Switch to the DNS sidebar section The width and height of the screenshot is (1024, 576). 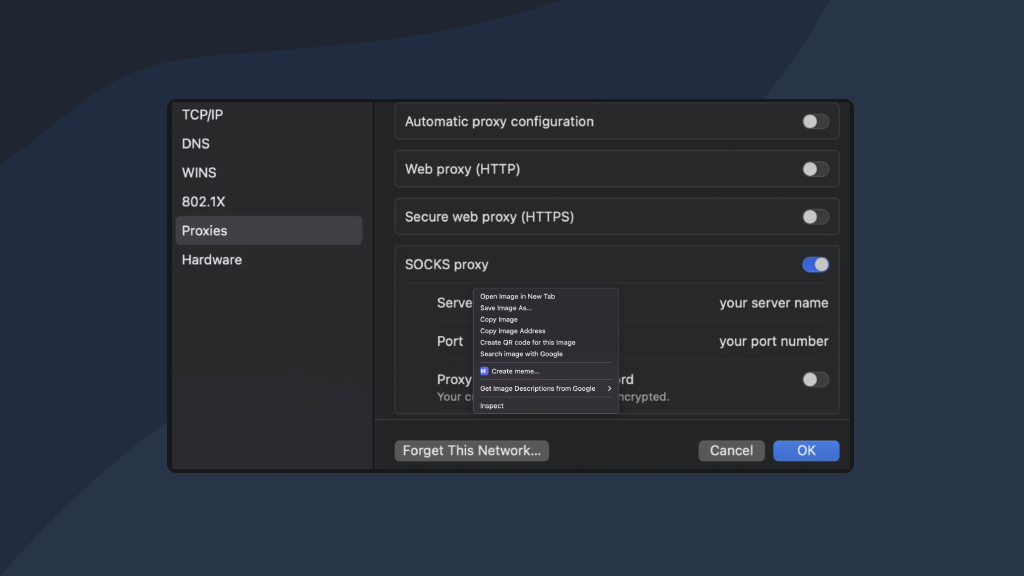[196, 144]
